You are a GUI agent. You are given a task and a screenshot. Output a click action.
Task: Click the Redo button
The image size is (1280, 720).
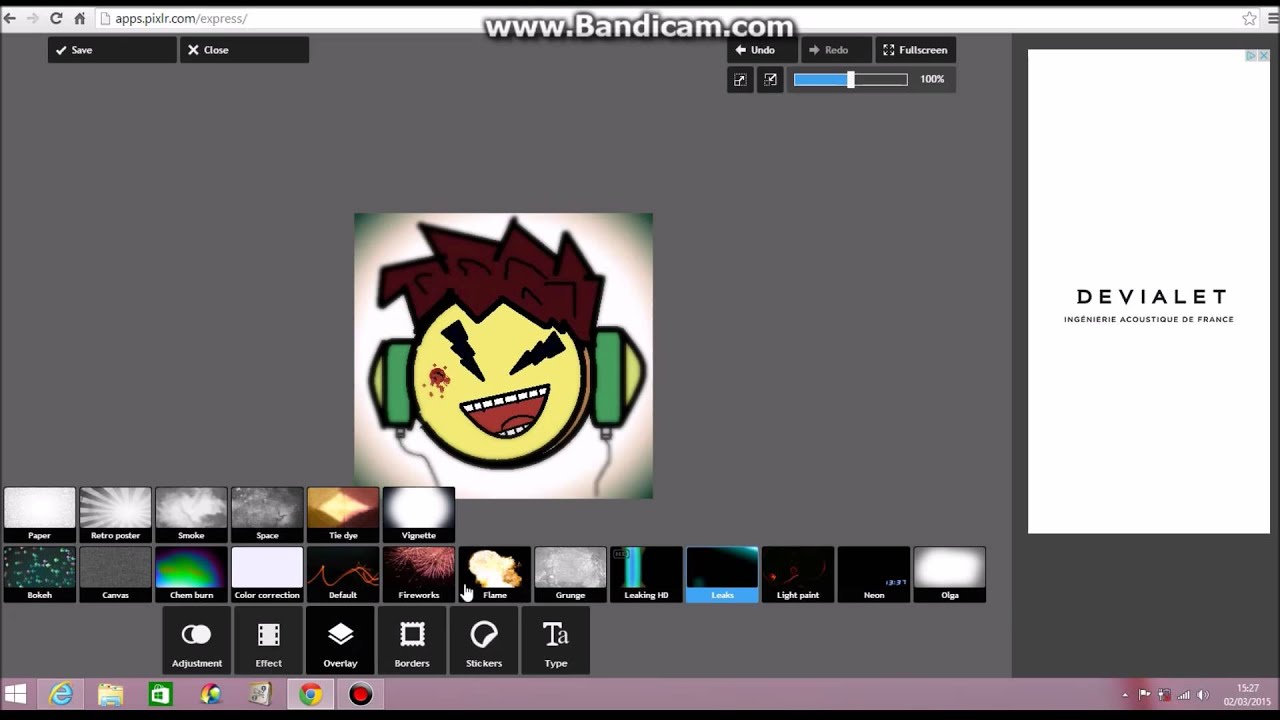coord(836,50)
